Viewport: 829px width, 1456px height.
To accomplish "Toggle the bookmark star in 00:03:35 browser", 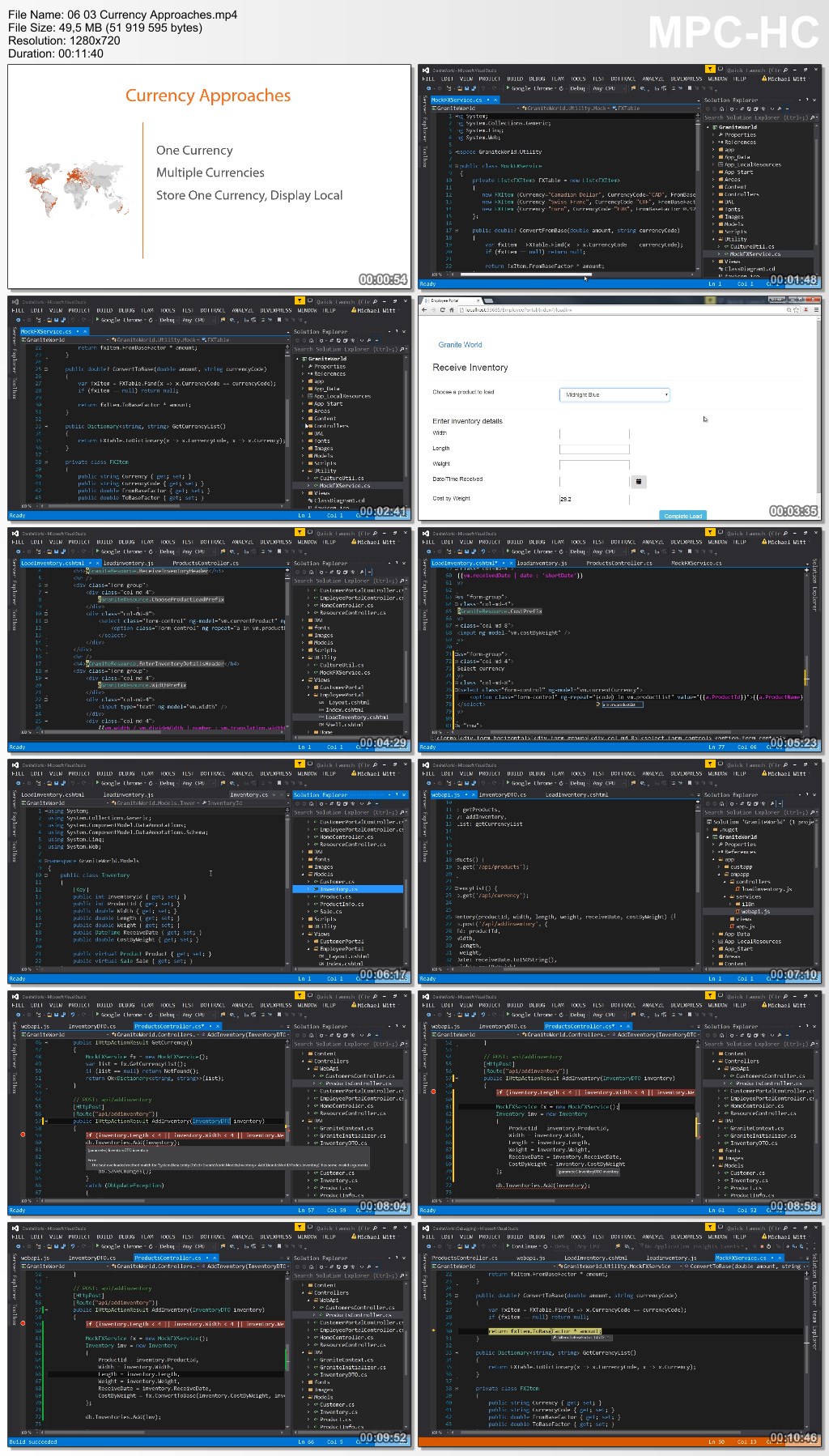I will (x=795, y=309).
